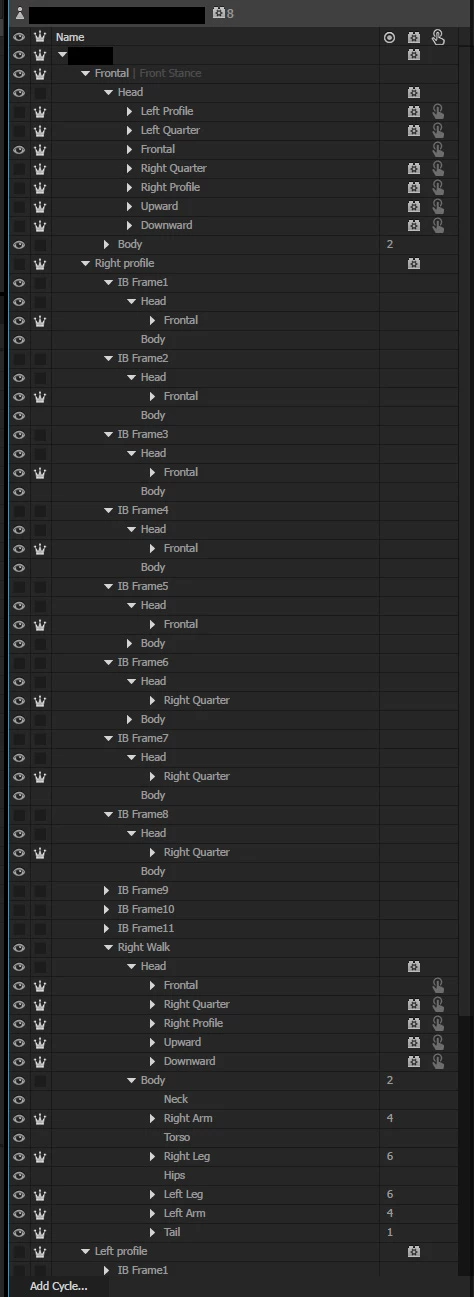Select the Neck layer
Screen dimensions: 474x1297
click(176, 1099)
